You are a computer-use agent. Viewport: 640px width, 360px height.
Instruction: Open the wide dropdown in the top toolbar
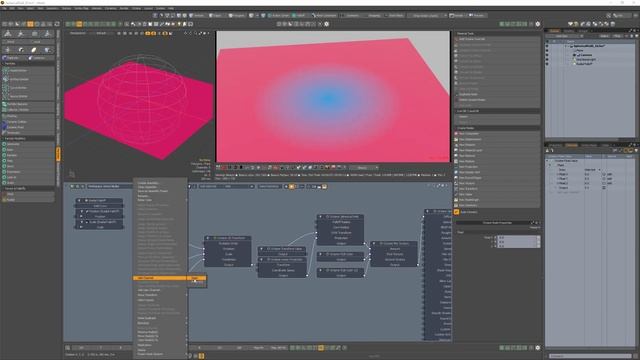pos(428,16)
